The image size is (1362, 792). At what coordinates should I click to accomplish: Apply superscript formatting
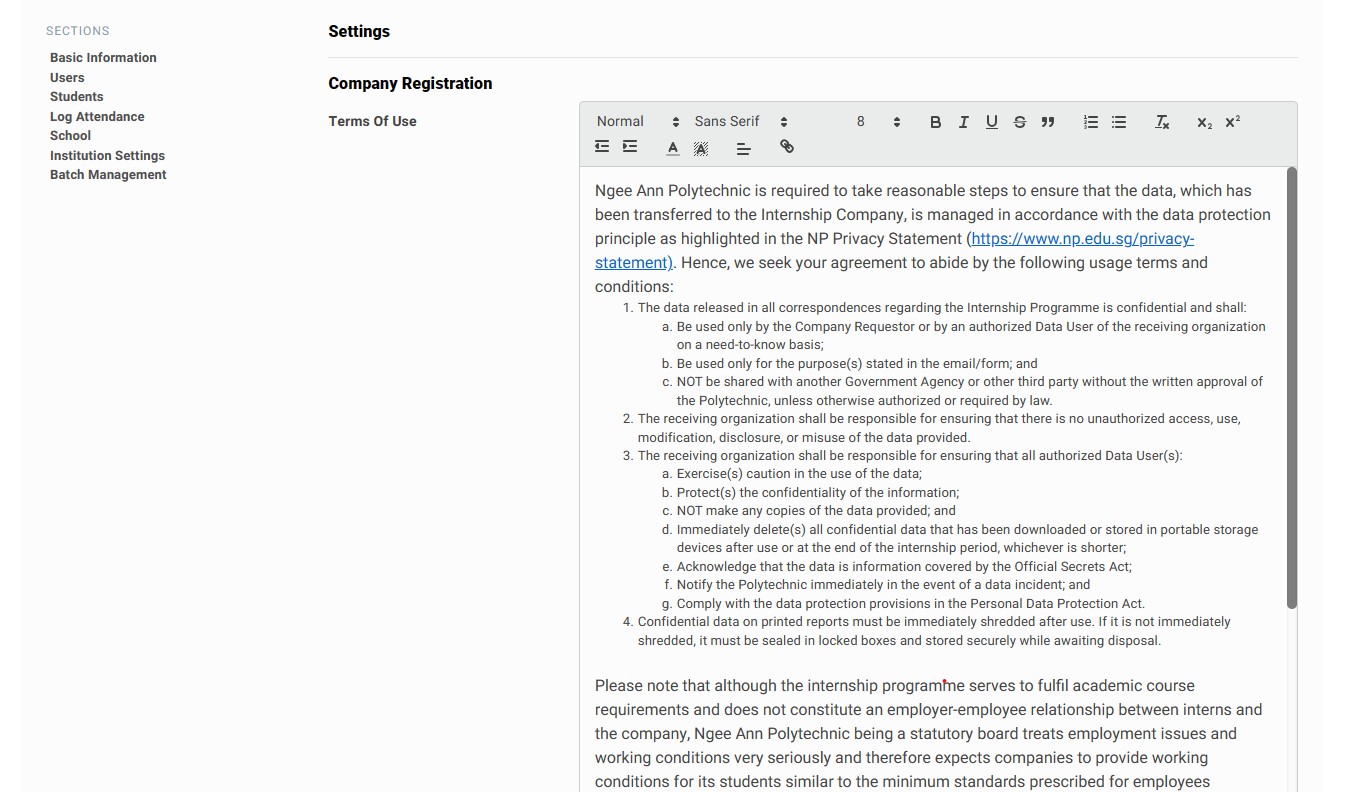(x=1232, y=122)
